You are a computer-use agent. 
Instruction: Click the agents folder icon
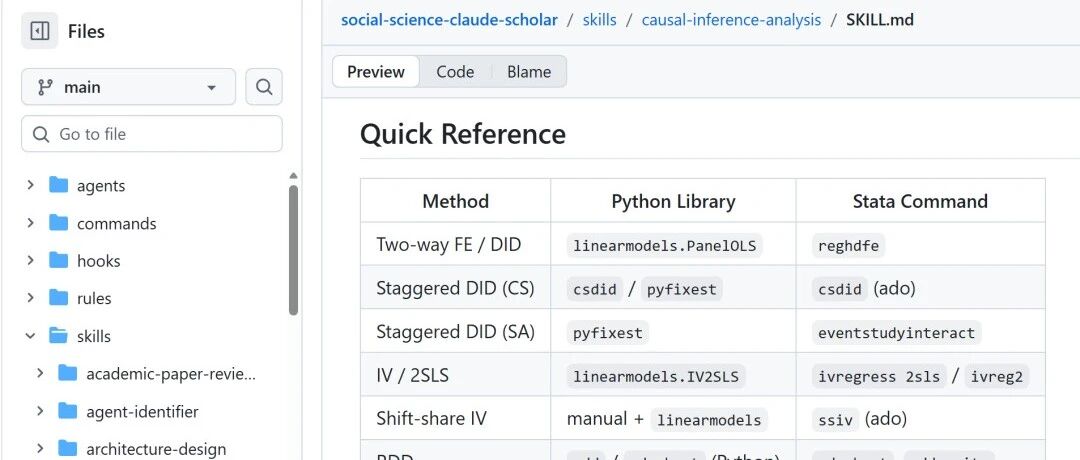(x=59, y=185)
